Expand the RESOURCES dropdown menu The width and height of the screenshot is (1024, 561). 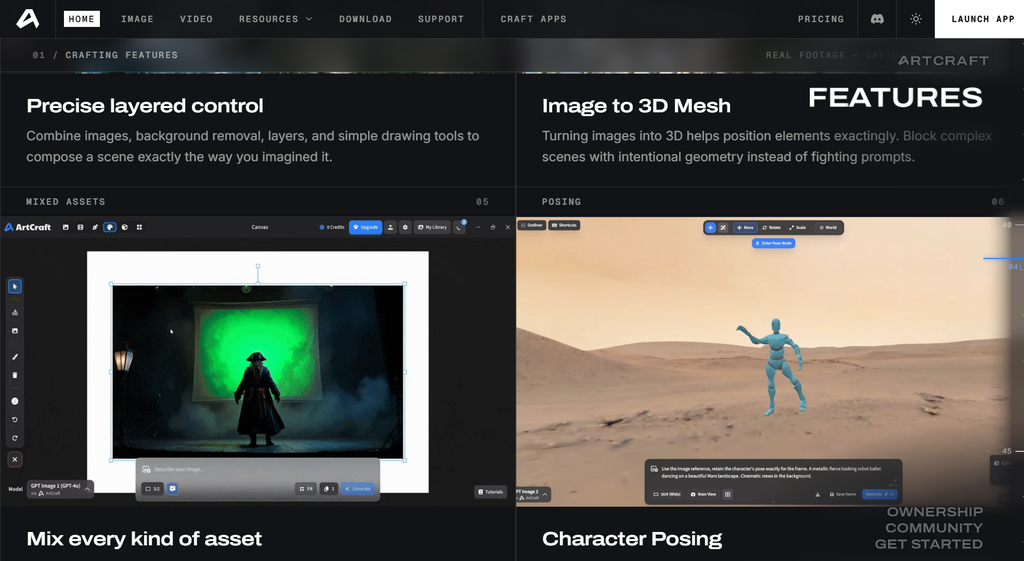tap(275, 19)
